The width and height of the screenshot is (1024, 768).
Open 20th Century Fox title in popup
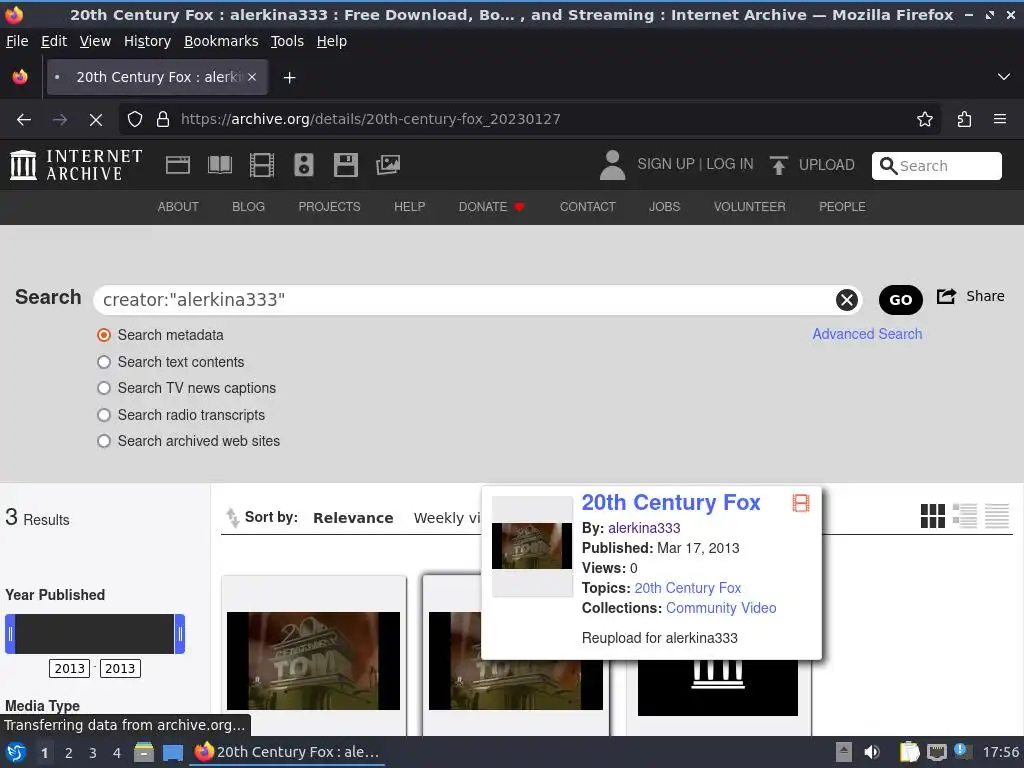671,502
